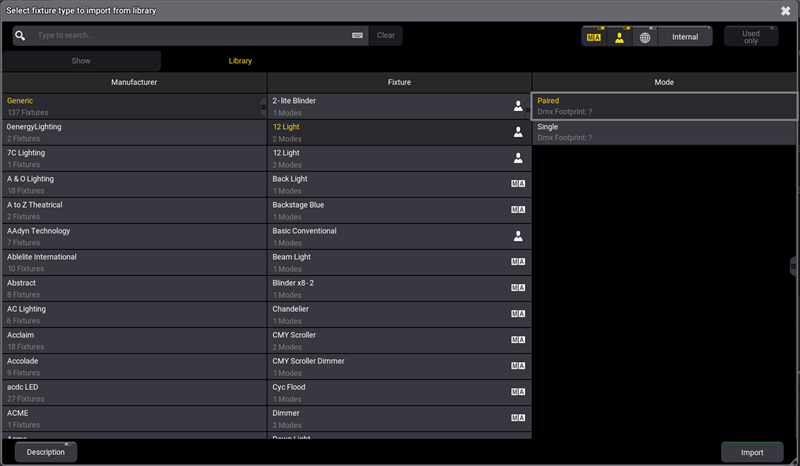Click user icon on 2-lite Blinder row
The image size is (800, 466).
pyautogui.click(x=518, y=105)
